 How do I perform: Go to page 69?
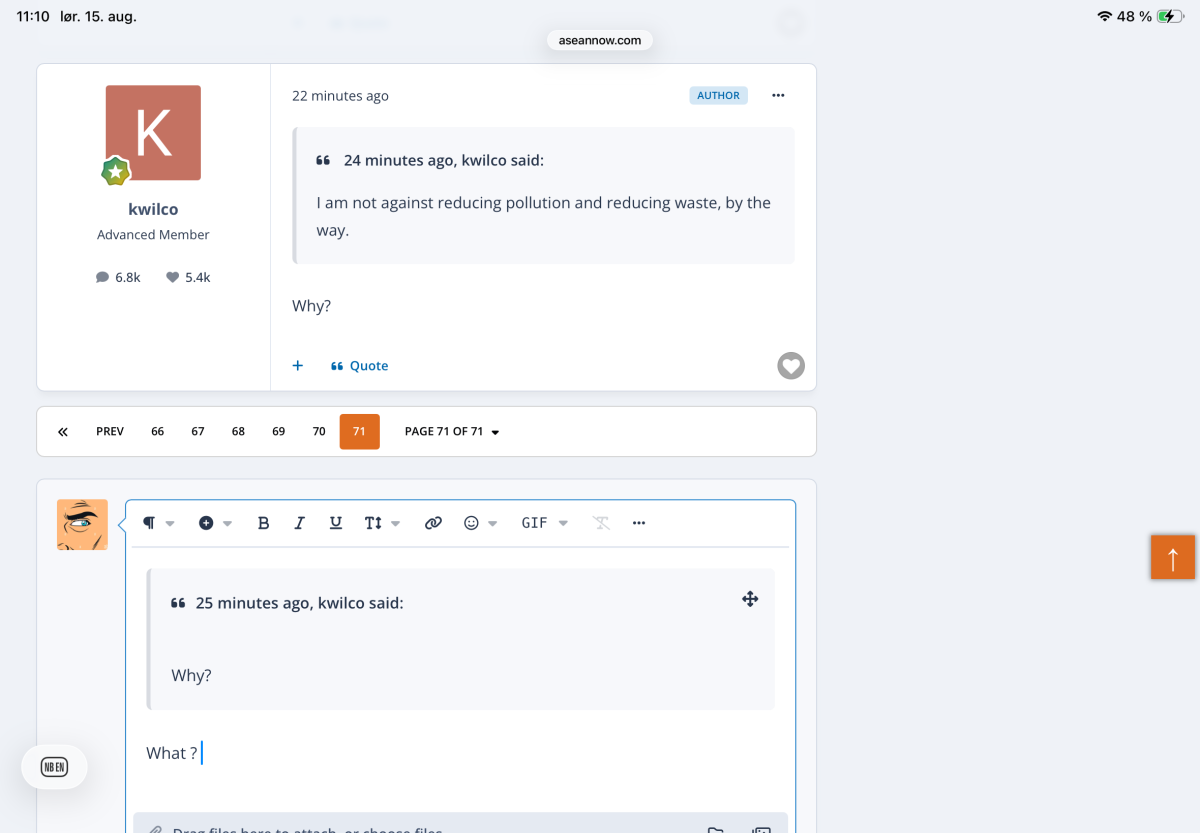[278, 432]
